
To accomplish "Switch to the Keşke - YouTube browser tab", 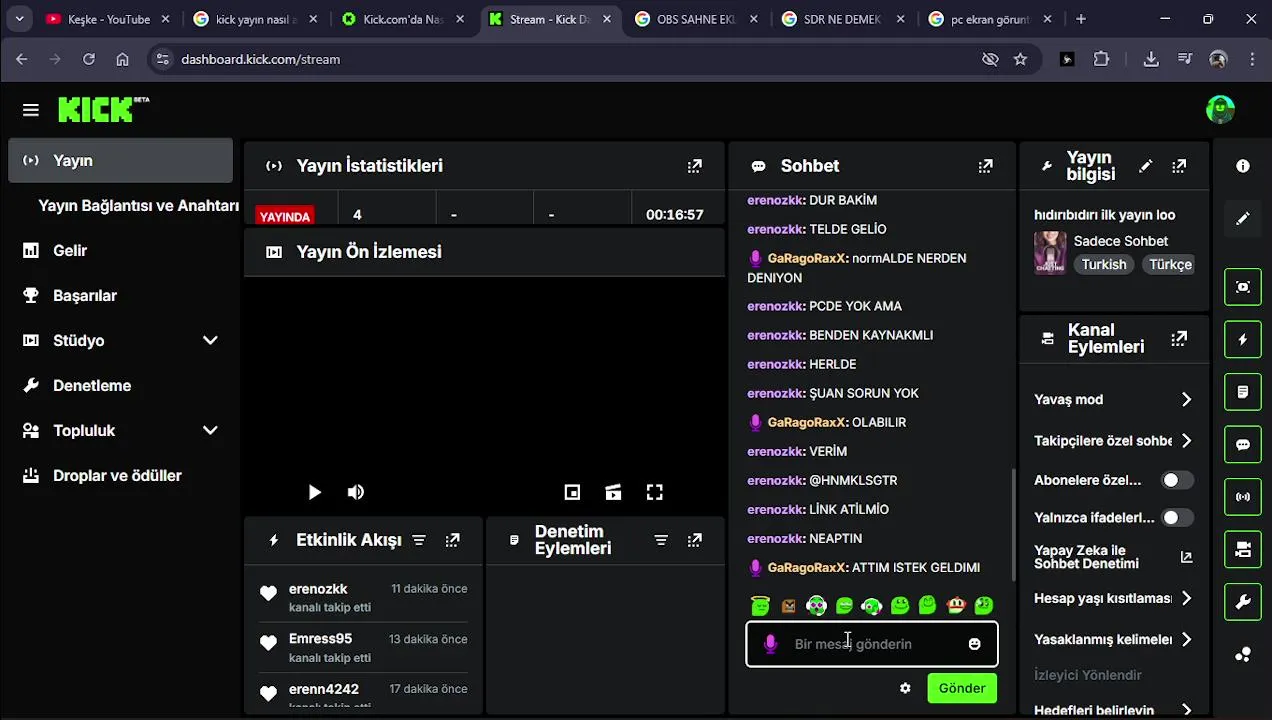I will coord(108,19).
